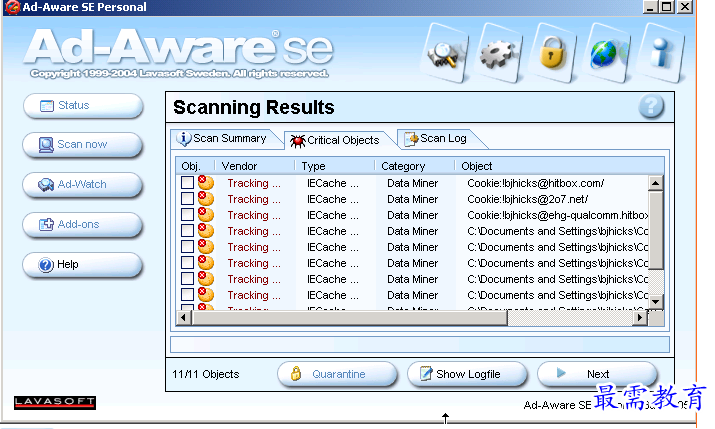
Task: Click the status field below the list
Action: (x=420, y=344)
